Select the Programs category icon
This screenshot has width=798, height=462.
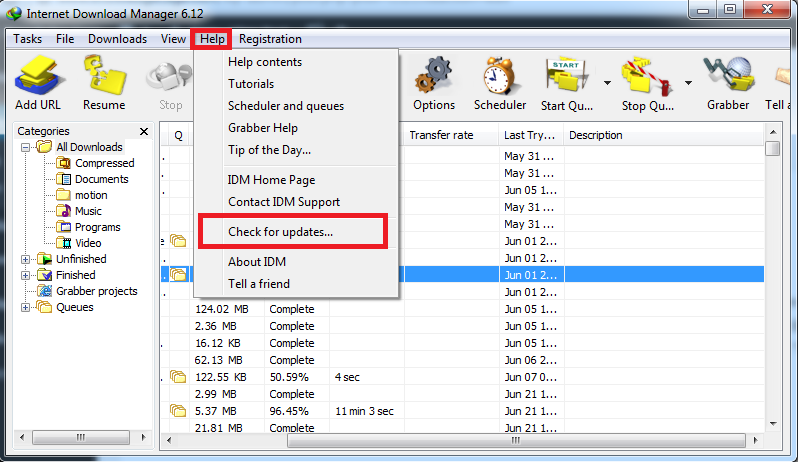(x=64, y=226)
